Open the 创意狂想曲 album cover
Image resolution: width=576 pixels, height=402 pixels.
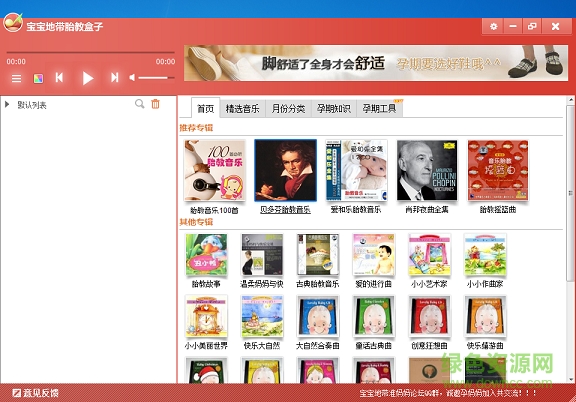click(x=429, y=316)
